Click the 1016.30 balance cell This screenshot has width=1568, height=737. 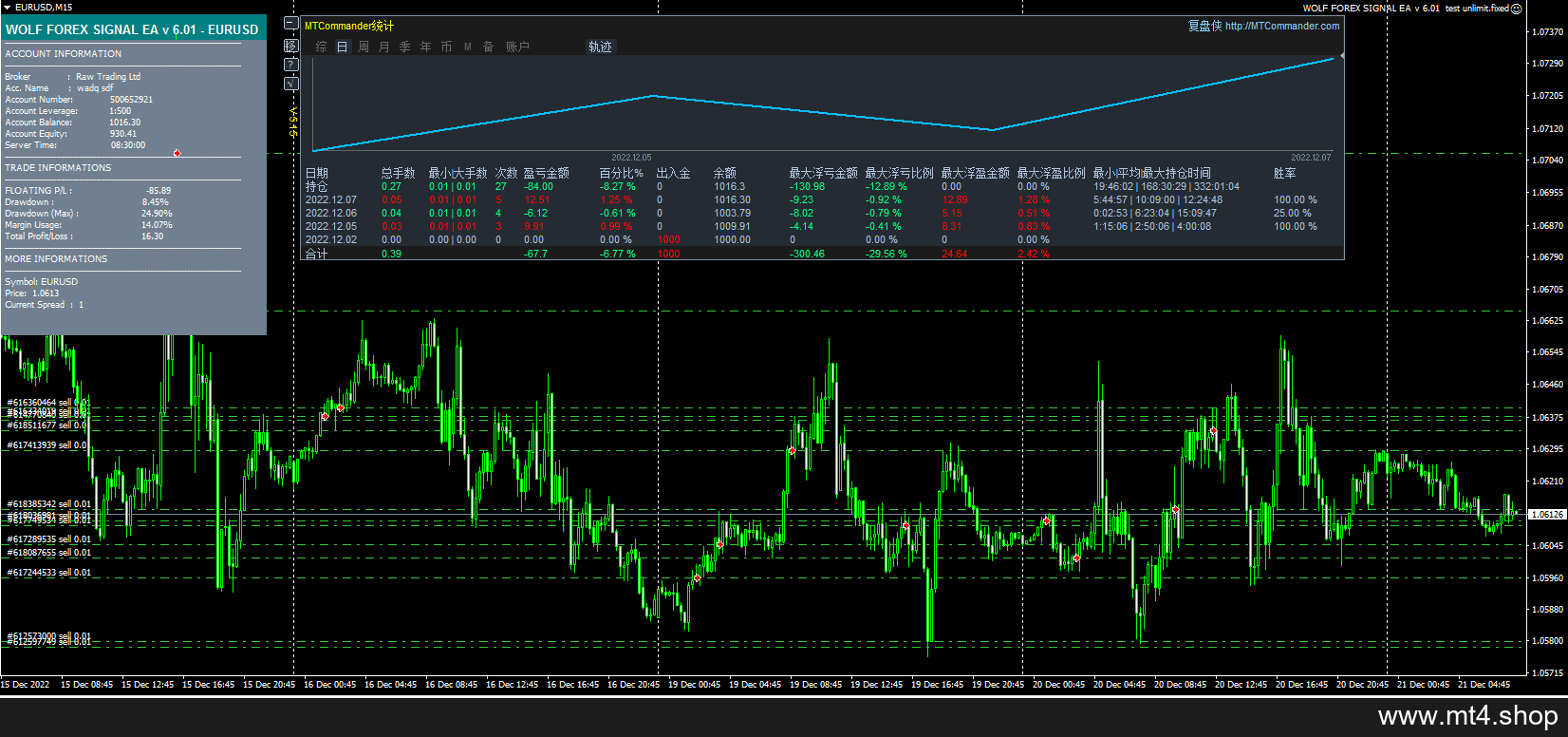[x=733, y=199]
